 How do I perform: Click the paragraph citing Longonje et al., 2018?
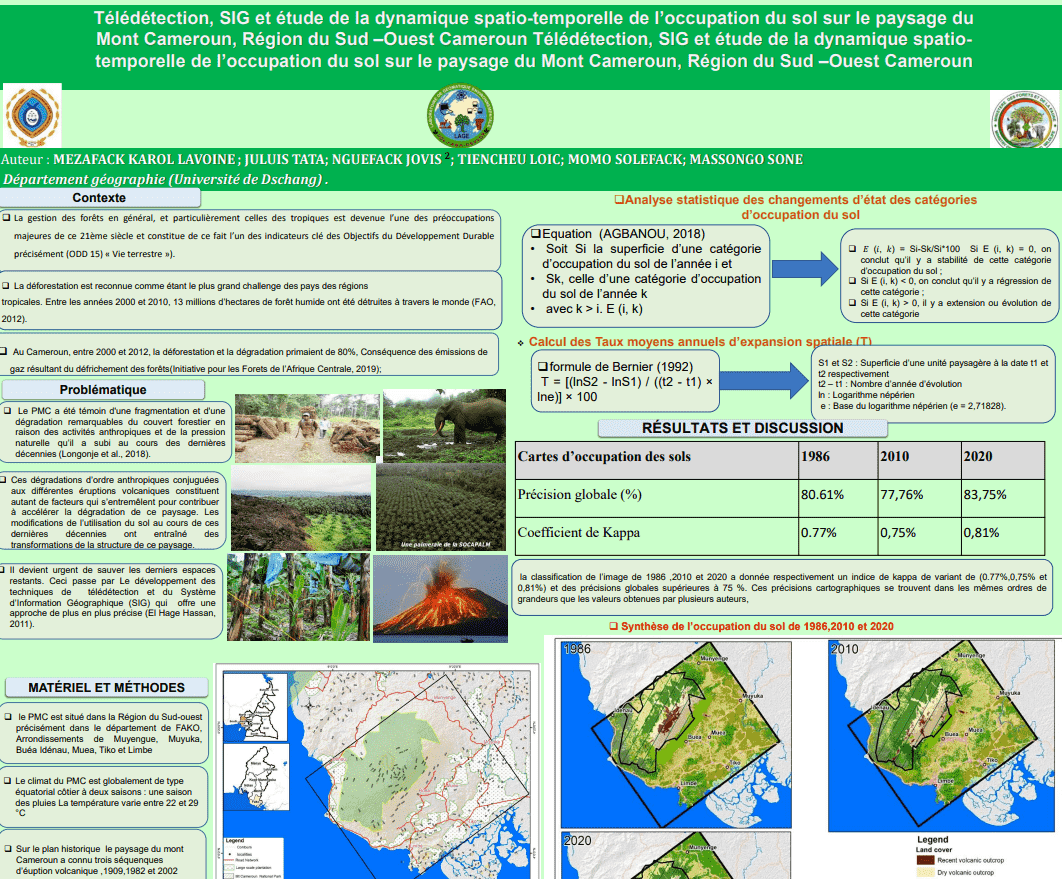[114, 432]
